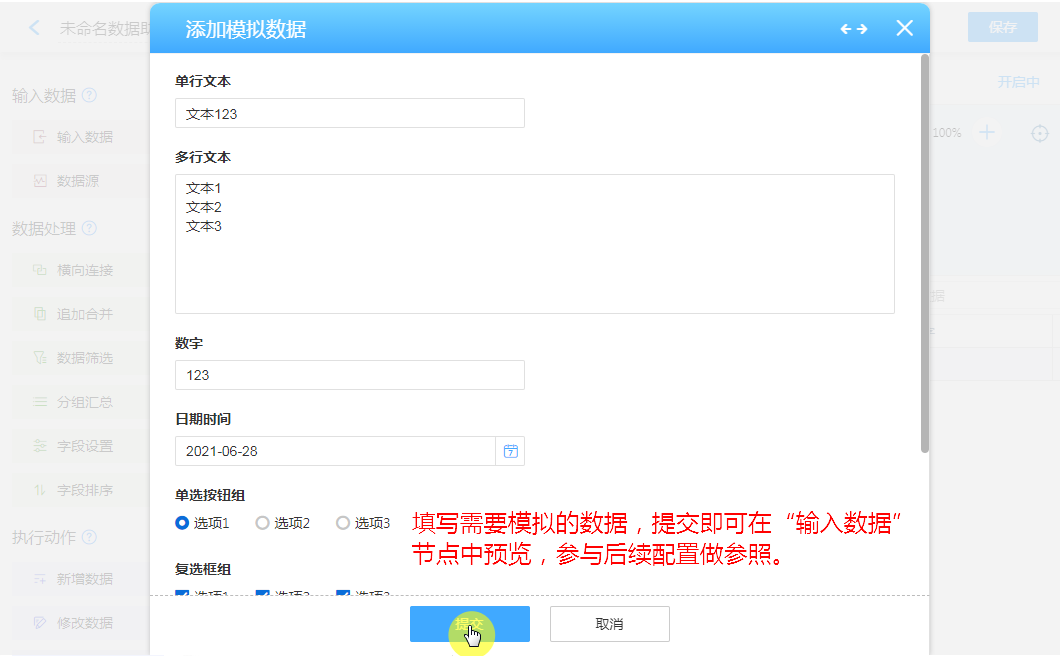Close the 添加模拟数据 dialog

904,28
